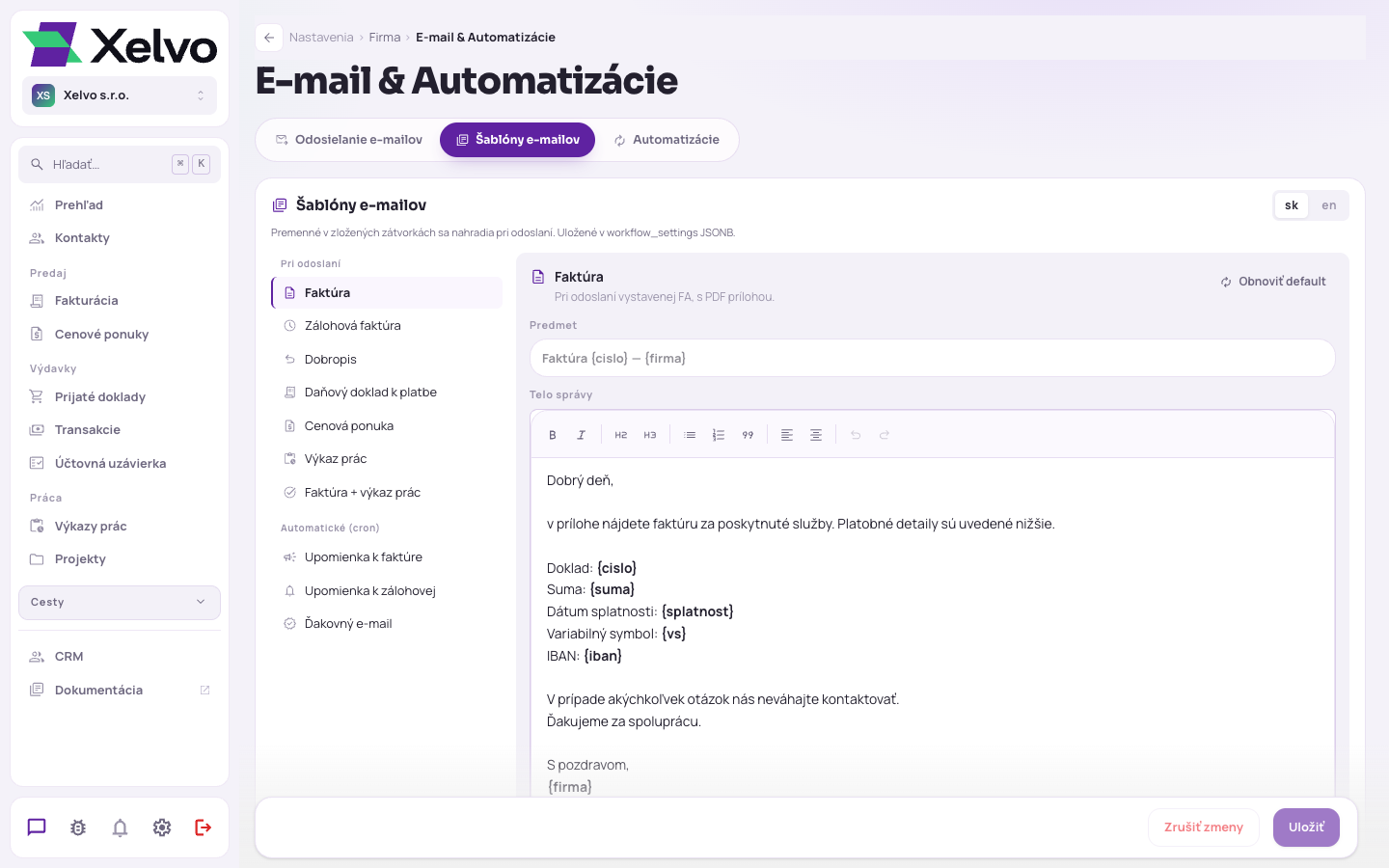The width and height of the screenshot is (1389, 868).
Task: Open Xelvo s.r.o. company switcher
Action: coord(120,95)
